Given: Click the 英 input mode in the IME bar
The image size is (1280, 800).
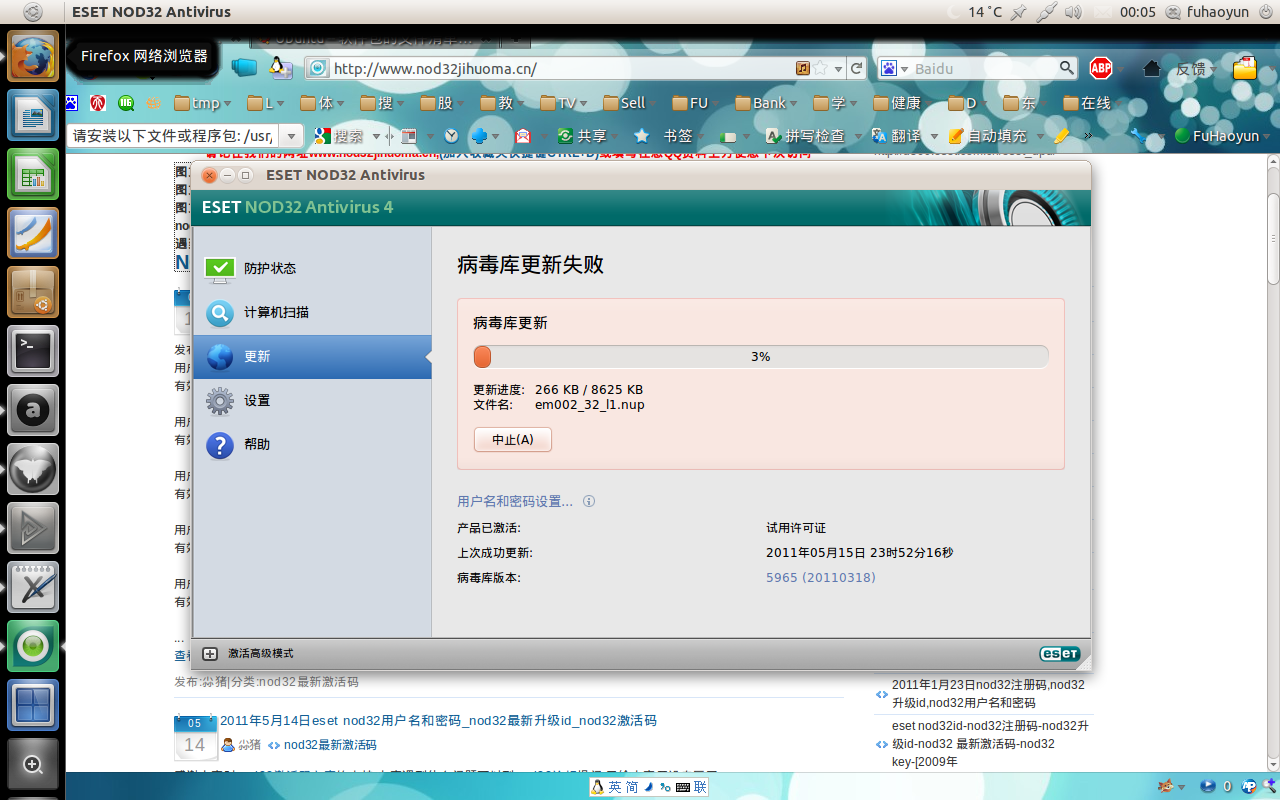Looking at the screenshot, I should point(614,787).
